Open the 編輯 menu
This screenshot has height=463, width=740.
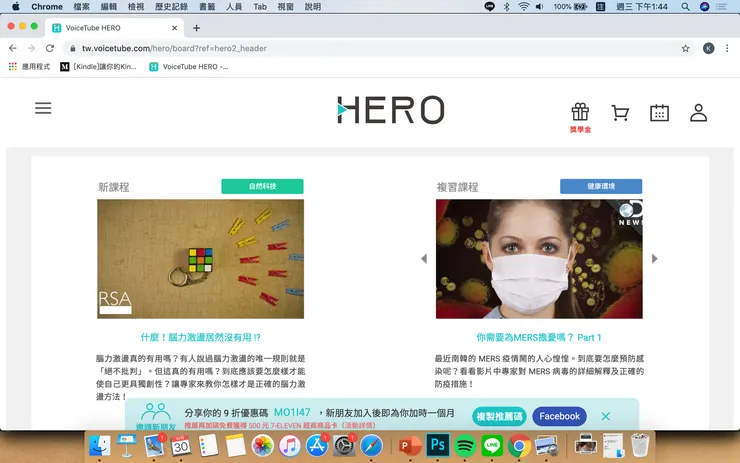(109, 7)
